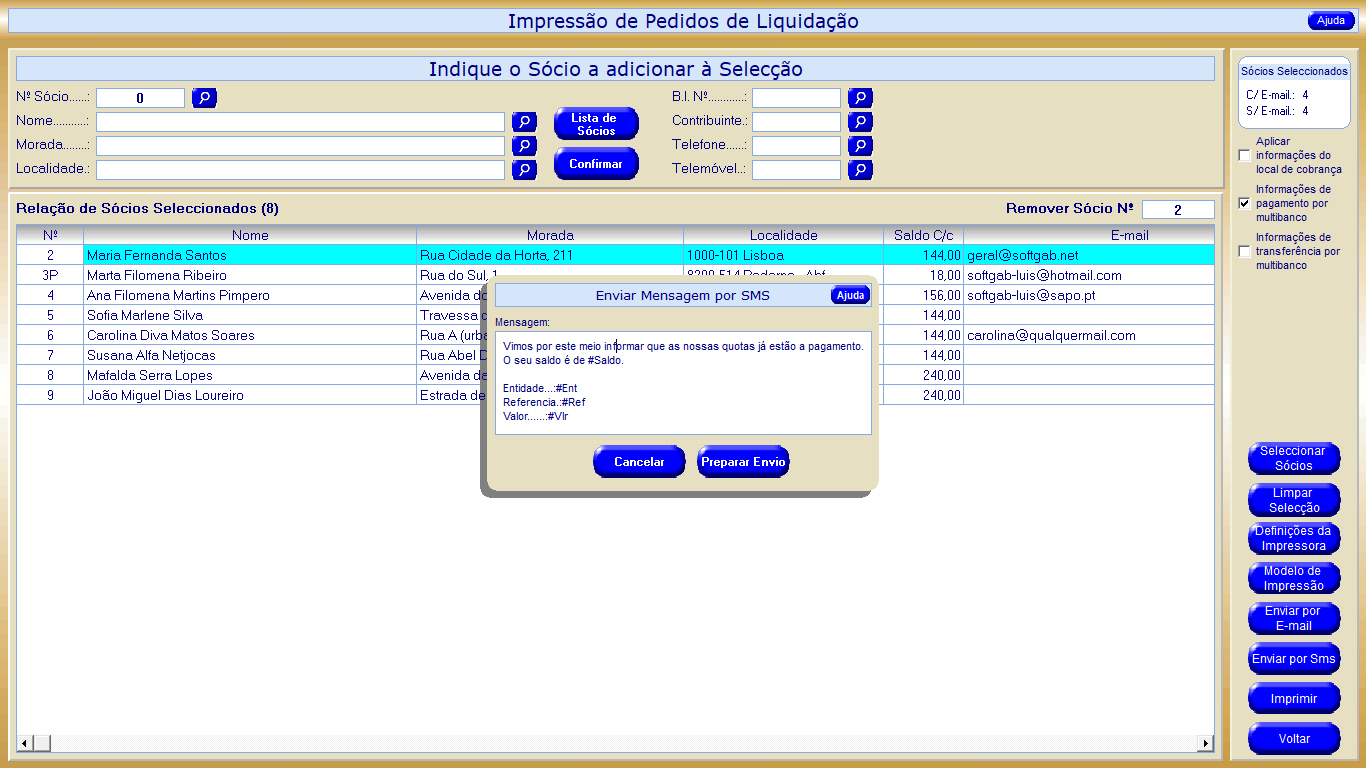The height and width of the screenshot is (768, 1366).
Task: Click the search icon beside the Telemóvel field
Action: point(860,170)
